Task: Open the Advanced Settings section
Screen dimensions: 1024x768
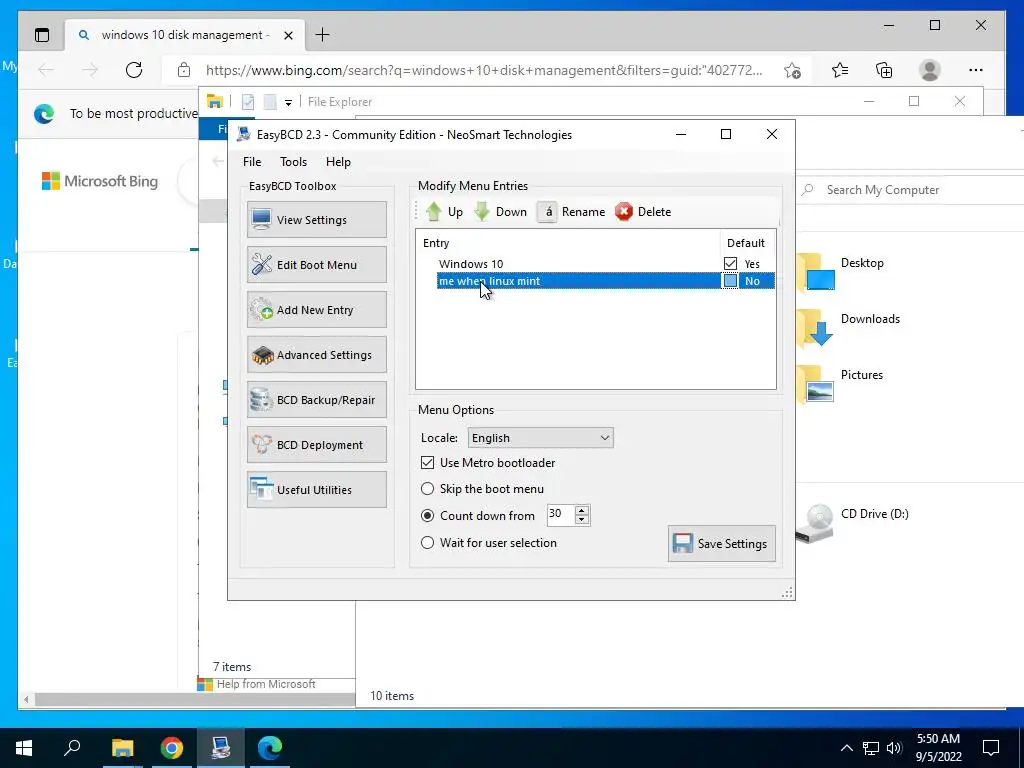Action: [x=317, y=355]
